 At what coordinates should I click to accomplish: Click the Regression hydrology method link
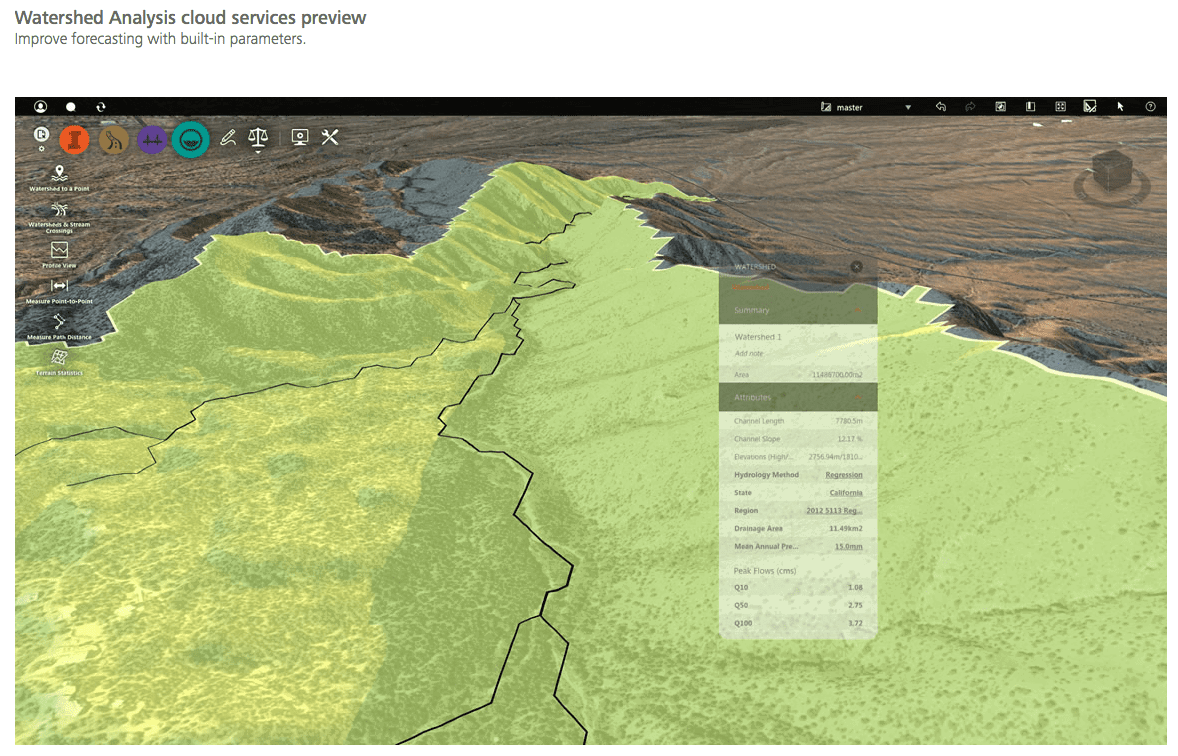(x=843, y=475)
